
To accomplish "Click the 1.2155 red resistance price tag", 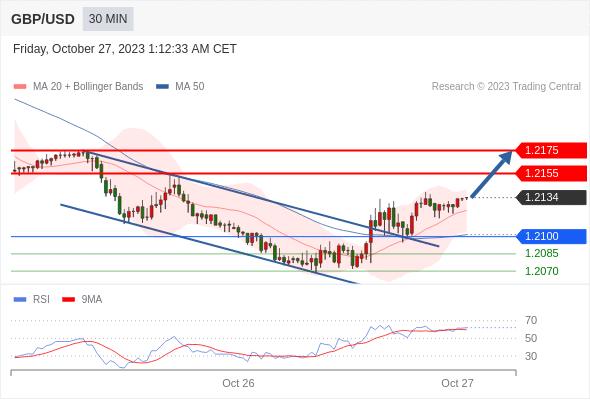I will [x=551, y=173].
